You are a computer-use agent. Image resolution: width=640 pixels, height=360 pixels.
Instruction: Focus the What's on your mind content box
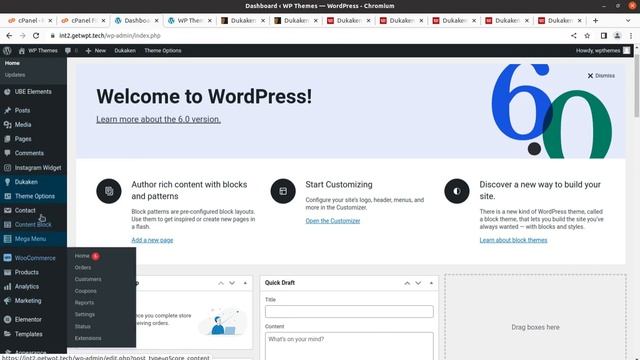click(349, 346)
